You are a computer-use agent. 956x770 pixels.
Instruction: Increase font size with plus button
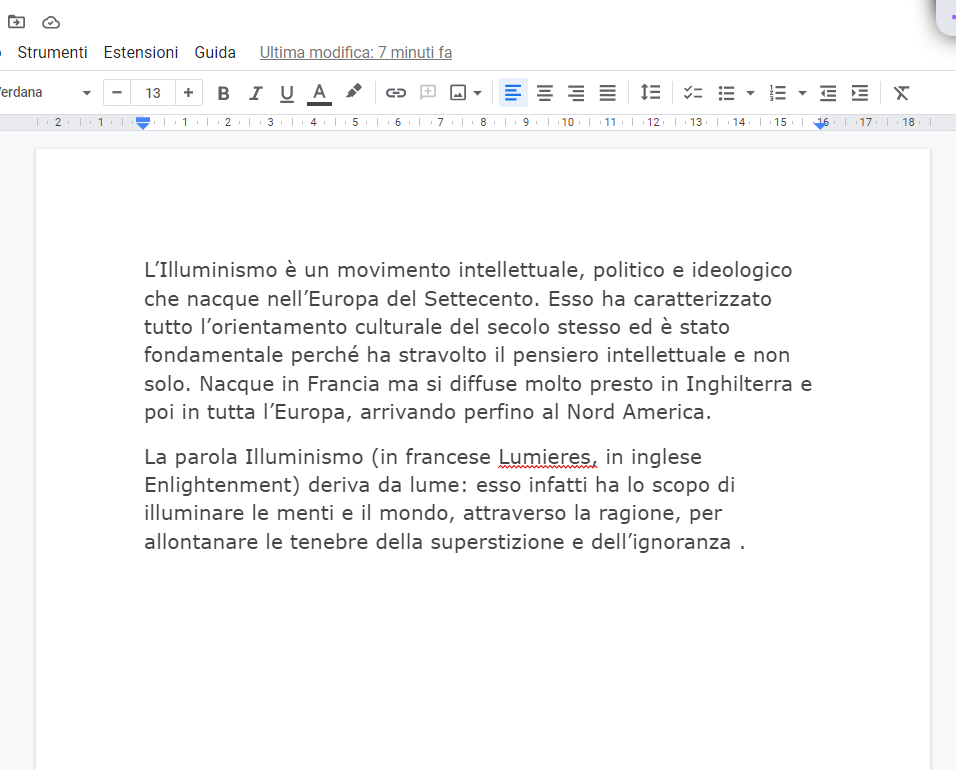(x=188, y=93)
